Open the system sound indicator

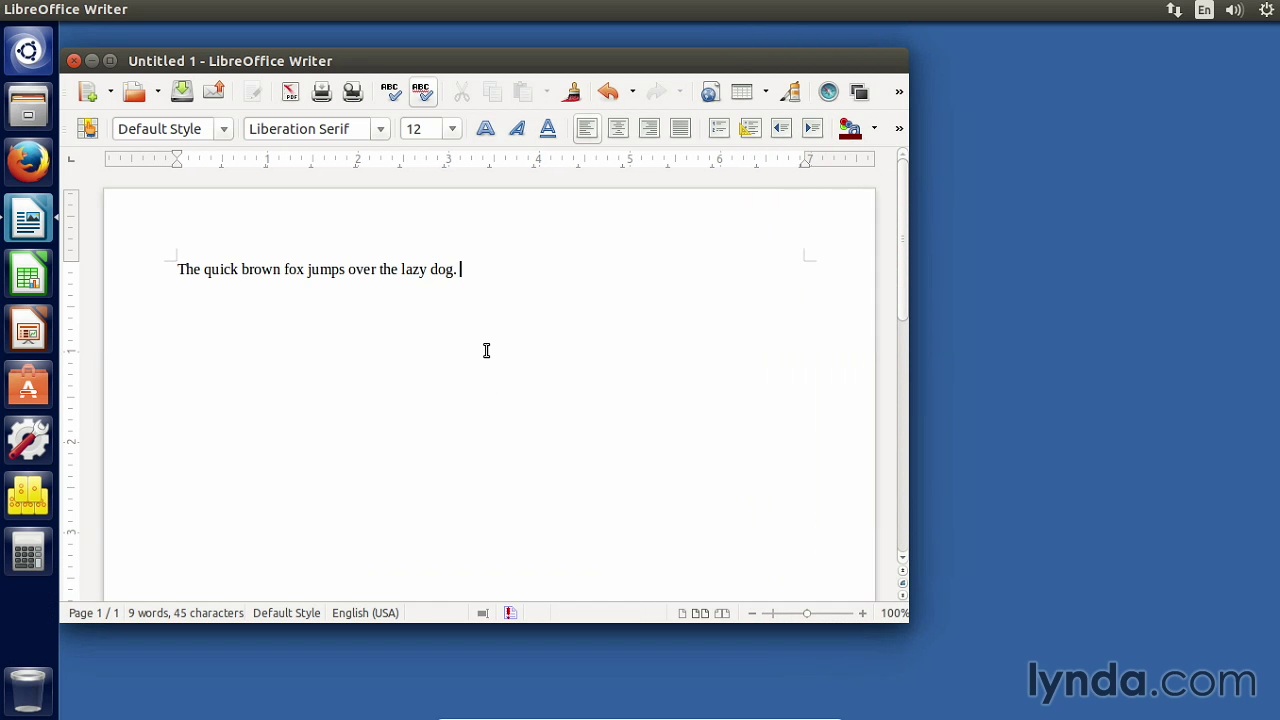(x=1234, y=10)
